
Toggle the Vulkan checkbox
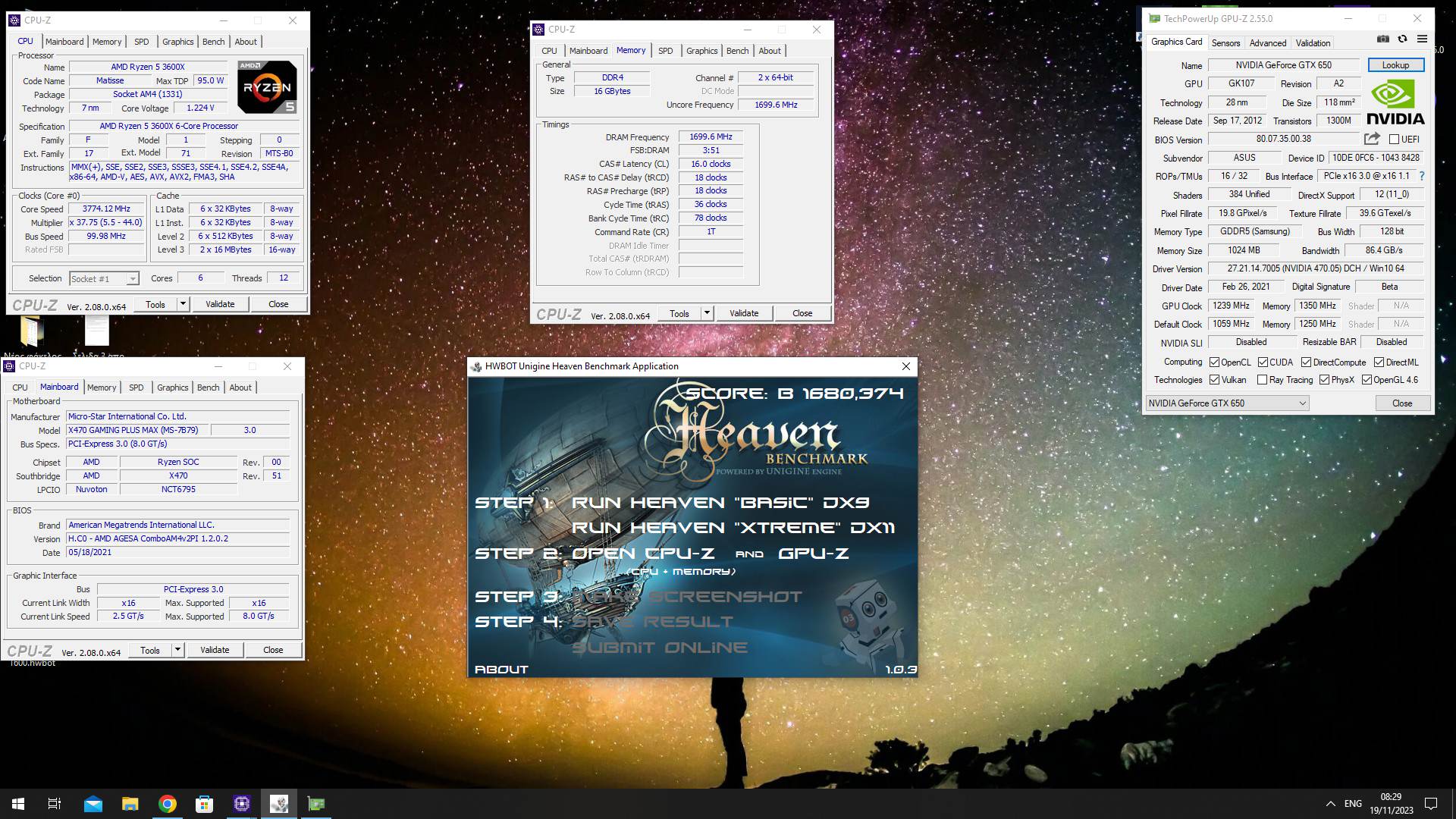coord(1214,380)
